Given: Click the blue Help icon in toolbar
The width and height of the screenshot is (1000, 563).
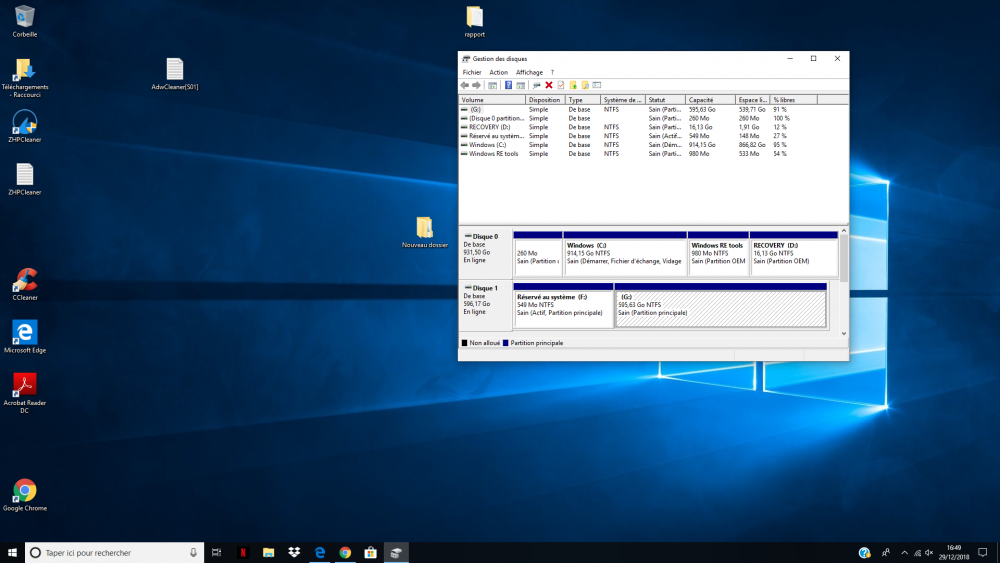Looking at the screenshot, I should [508, 85].
